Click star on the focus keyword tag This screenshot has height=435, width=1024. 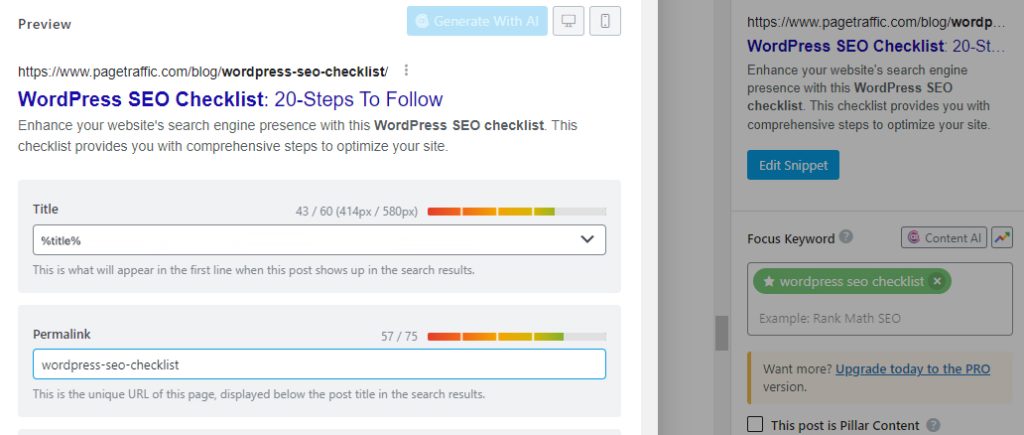[x=769, y=282]
